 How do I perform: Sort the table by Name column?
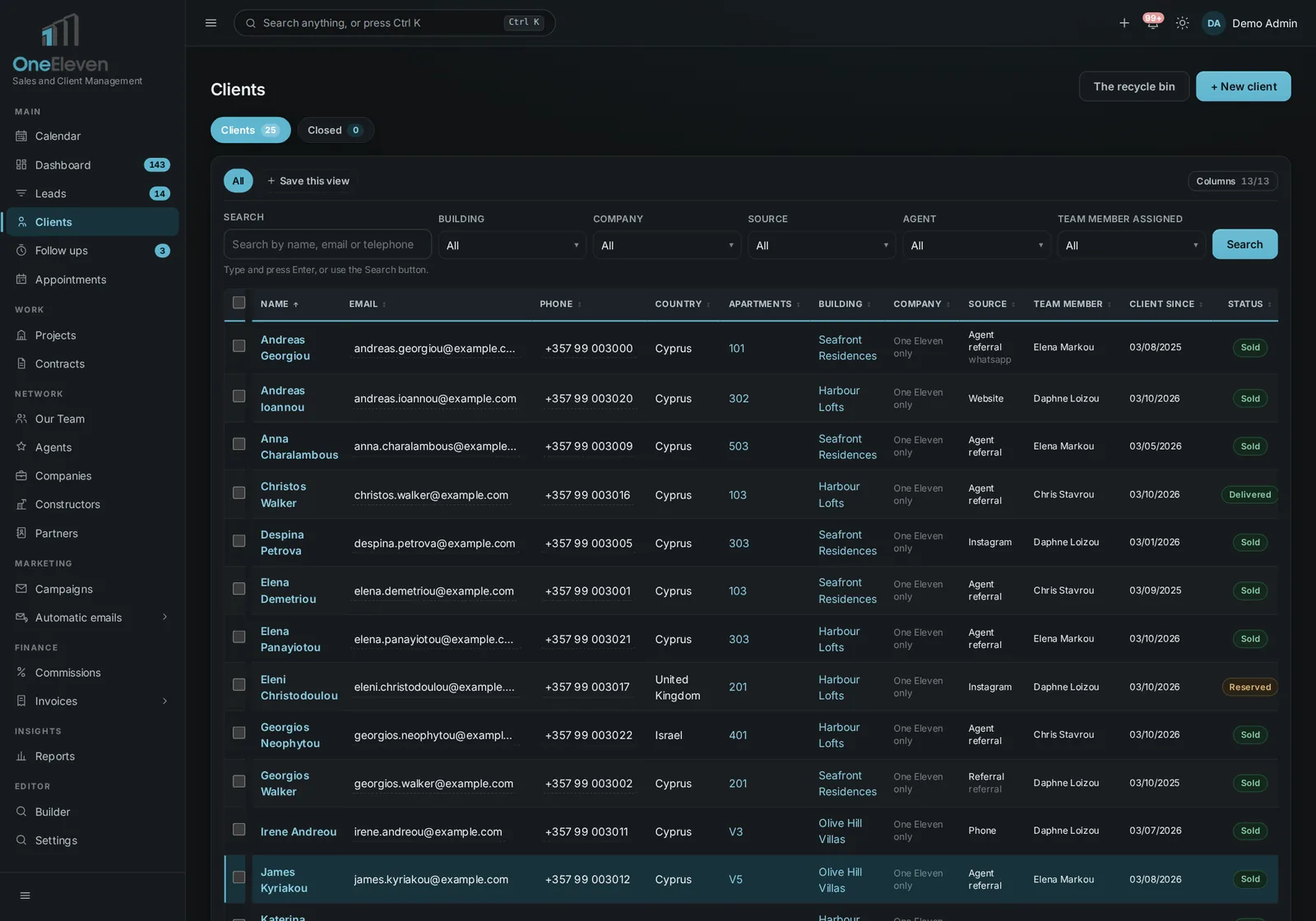pos(280,304)
